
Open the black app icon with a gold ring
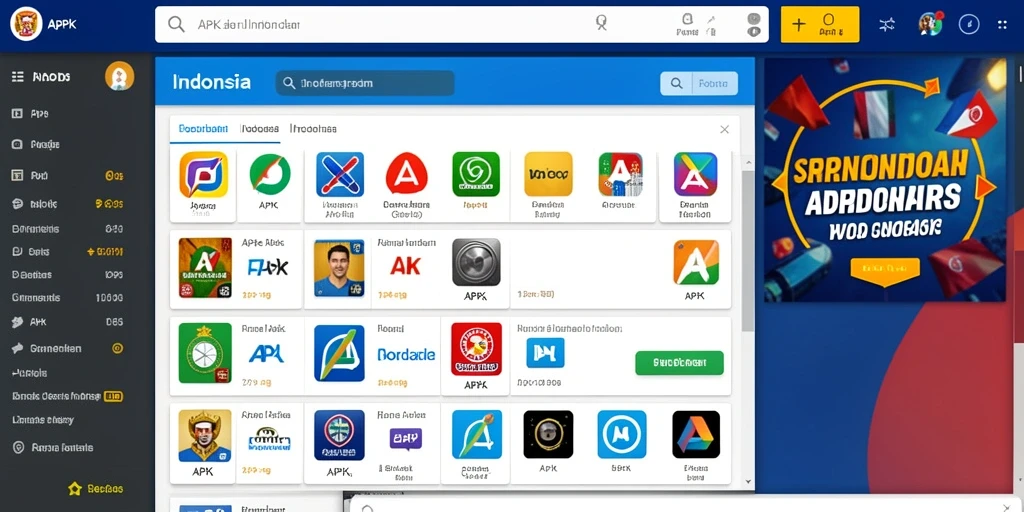[x=548, y=434]
